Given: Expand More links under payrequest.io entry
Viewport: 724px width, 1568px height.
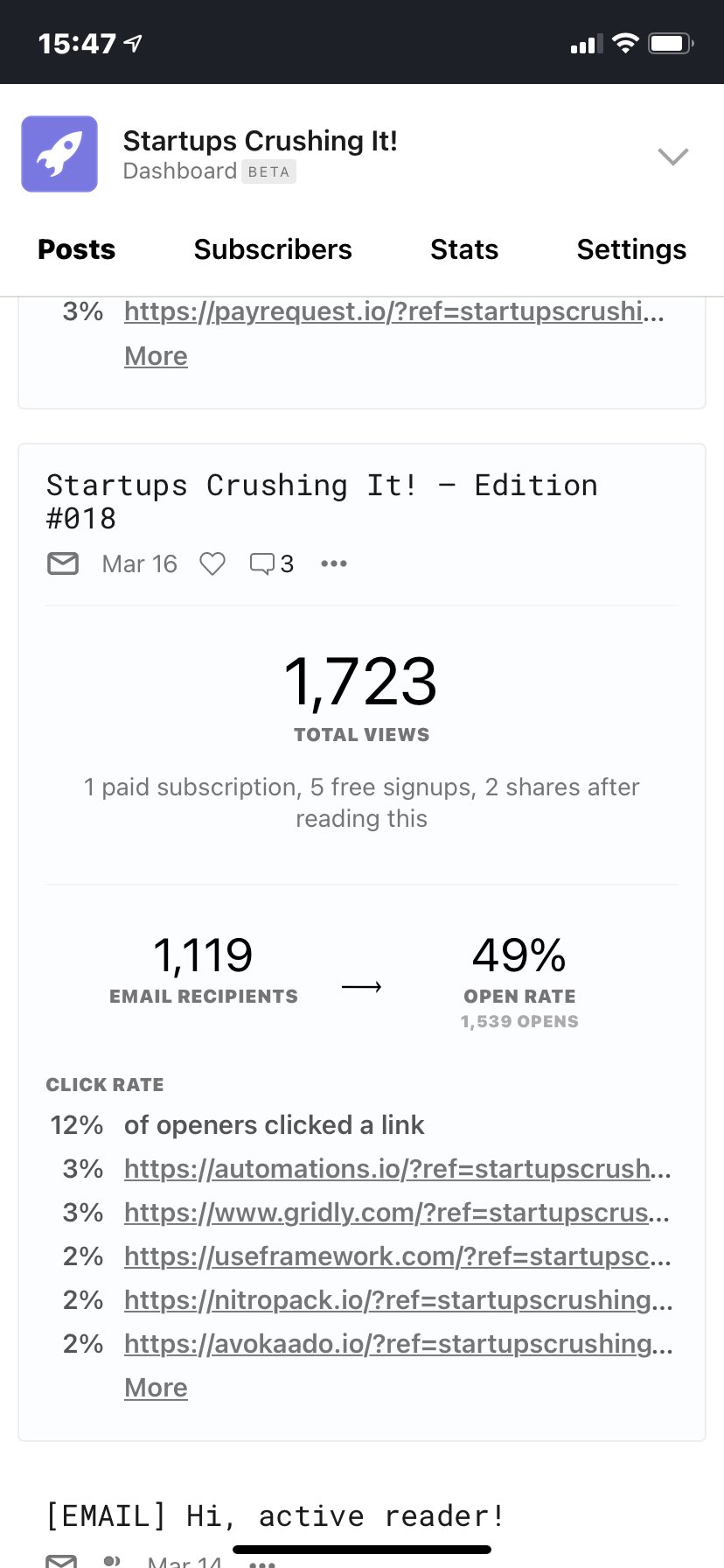Looking at the screenshot, I should coord(156,356).
